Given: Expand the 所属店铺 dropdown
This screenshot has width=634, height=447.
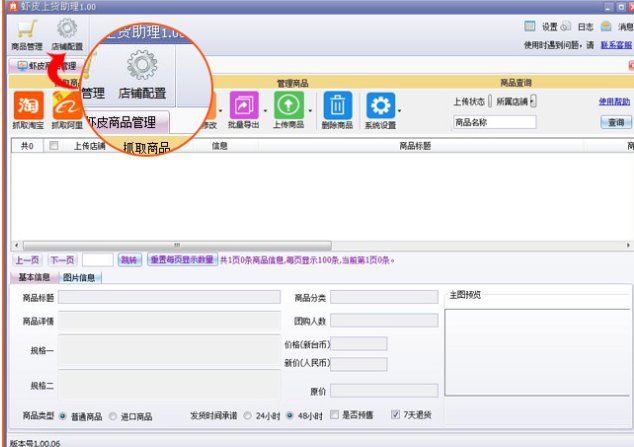Looking at the screenshot, I should (533, 101).
